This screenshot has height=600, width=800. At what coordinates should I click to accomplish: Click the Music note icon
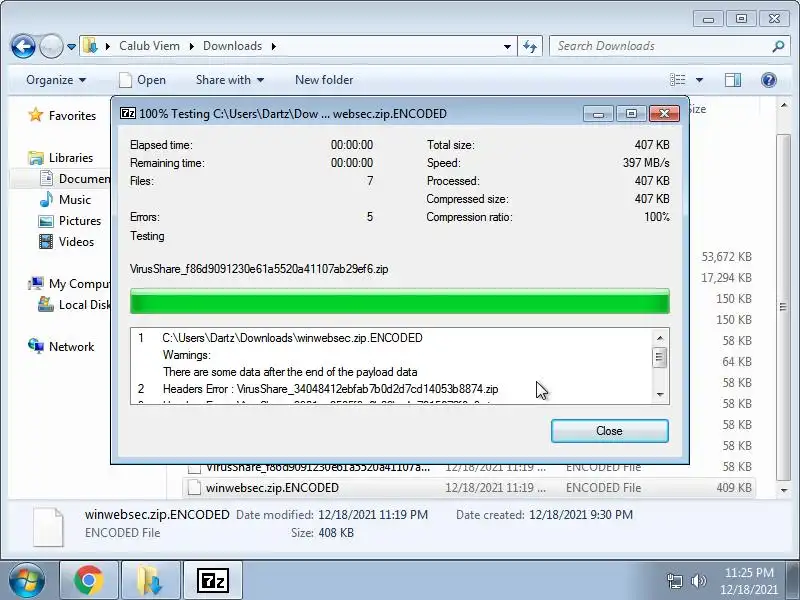point(46,199)
